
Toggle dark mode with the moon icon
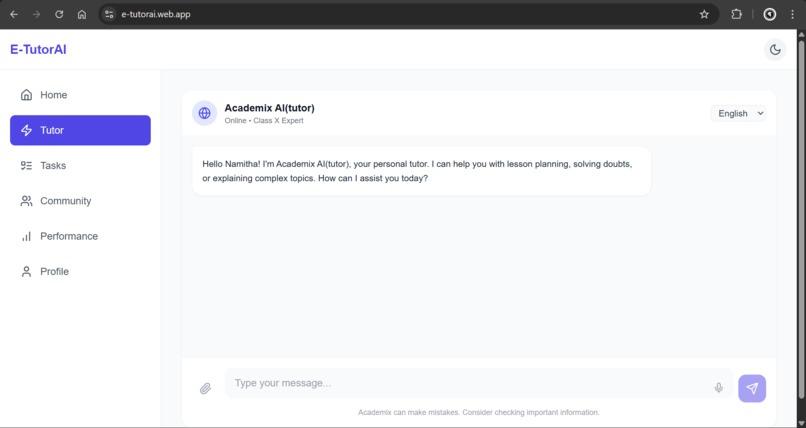(x=775, y=50)
